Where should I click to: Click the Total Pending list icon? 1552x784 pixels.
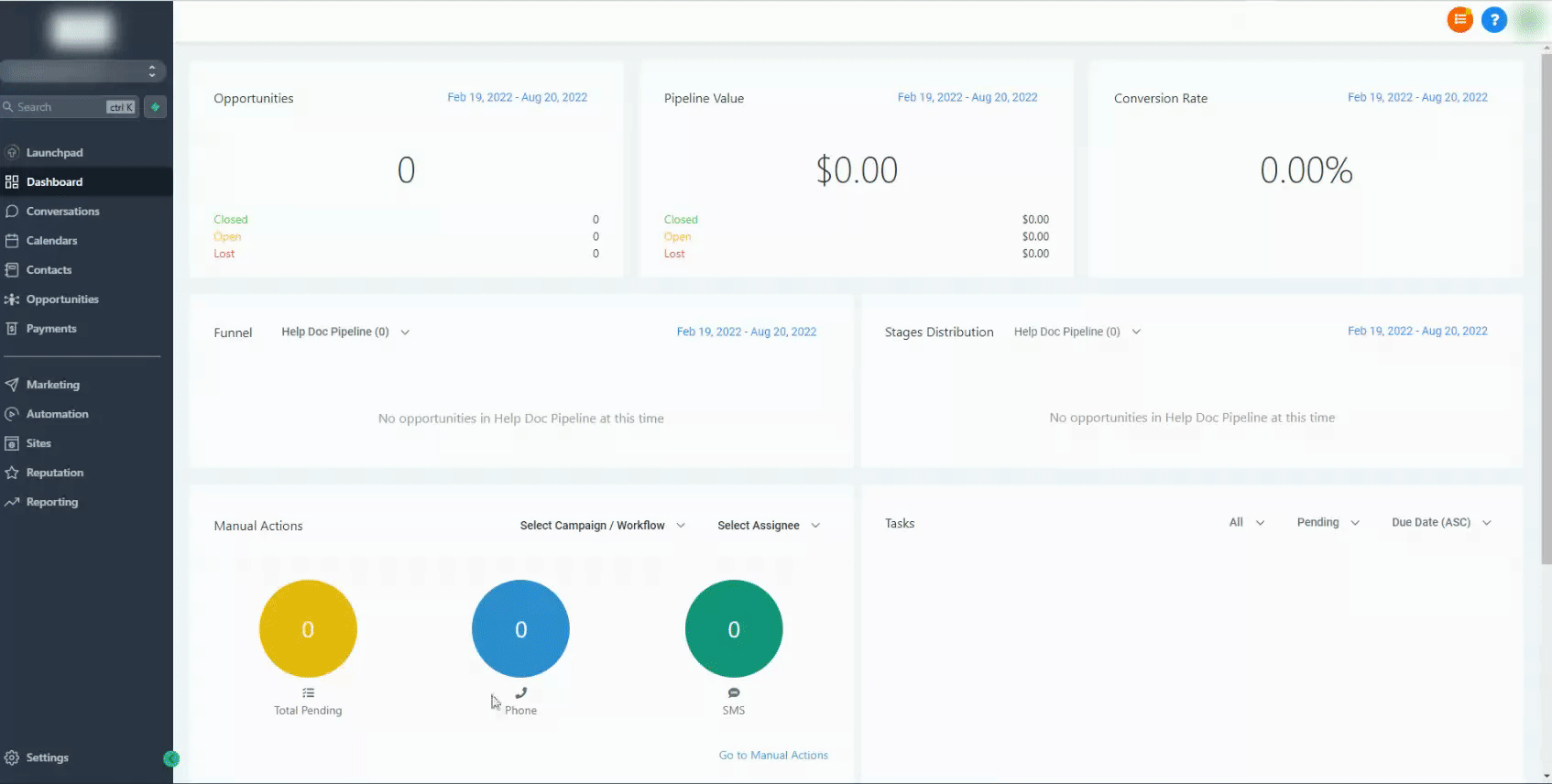click(308, 693)
